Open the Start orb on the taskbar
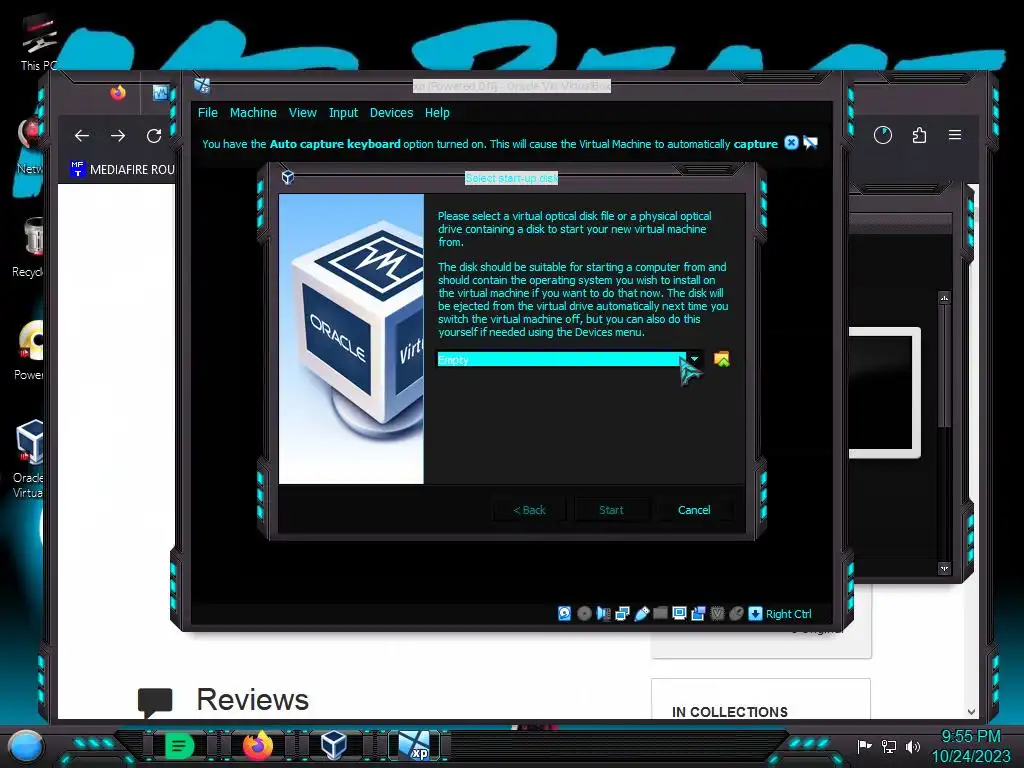 (x=25, y=746)
